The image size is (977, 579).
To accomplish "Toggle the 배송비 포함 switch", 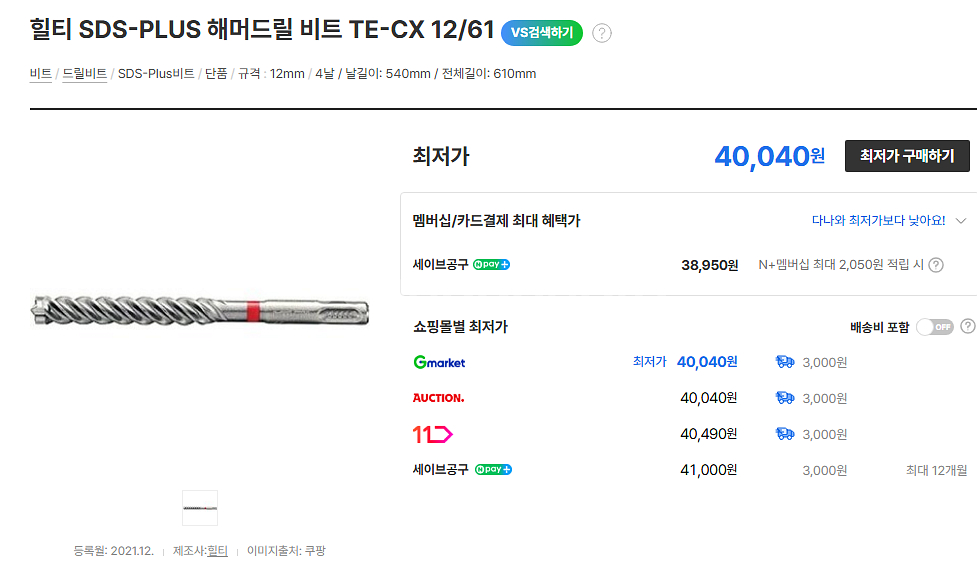I will (x=934, y=327).
